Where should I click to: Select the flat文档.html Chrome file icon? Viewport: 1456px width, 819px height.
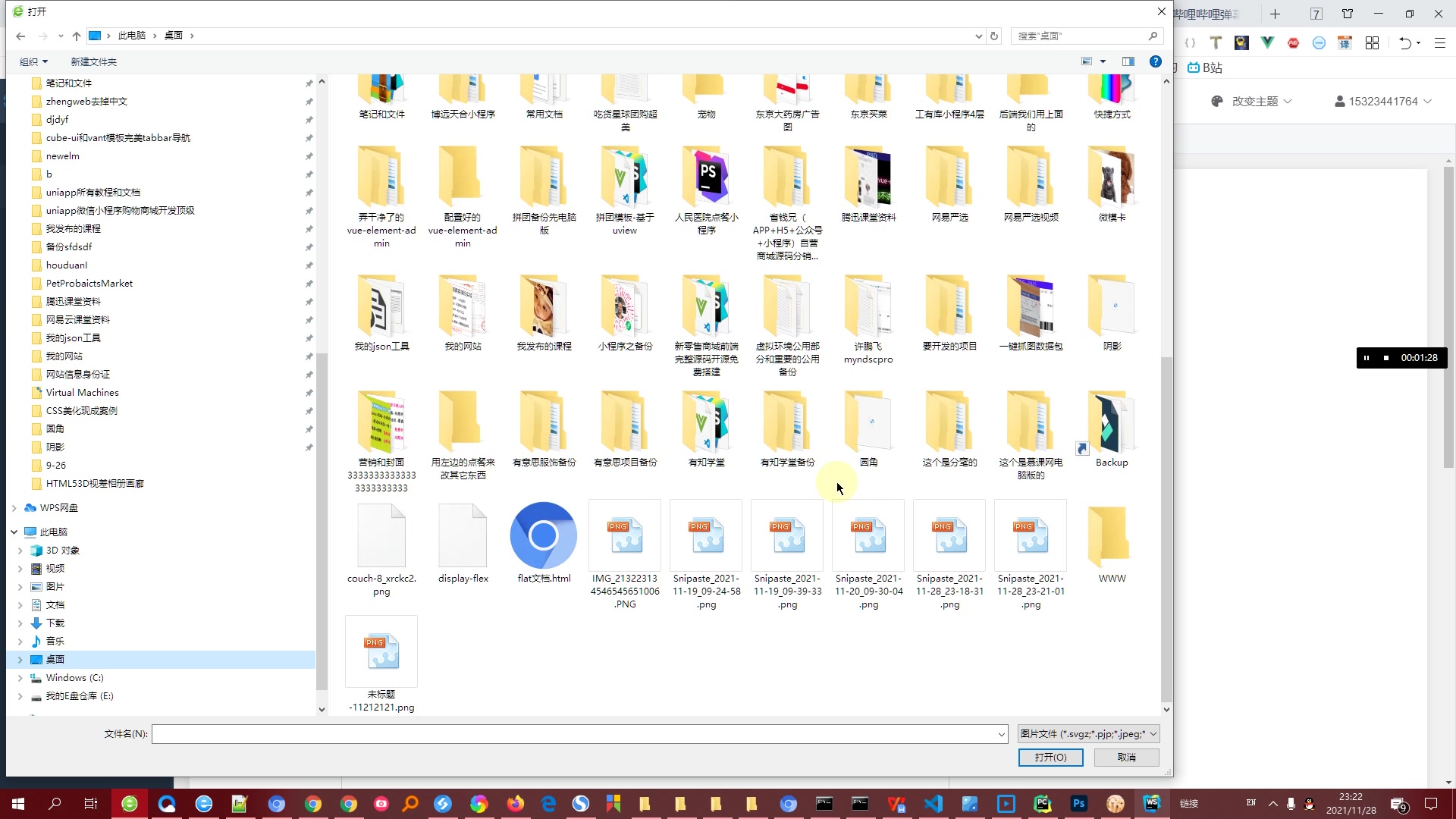[x=543, y=535]
